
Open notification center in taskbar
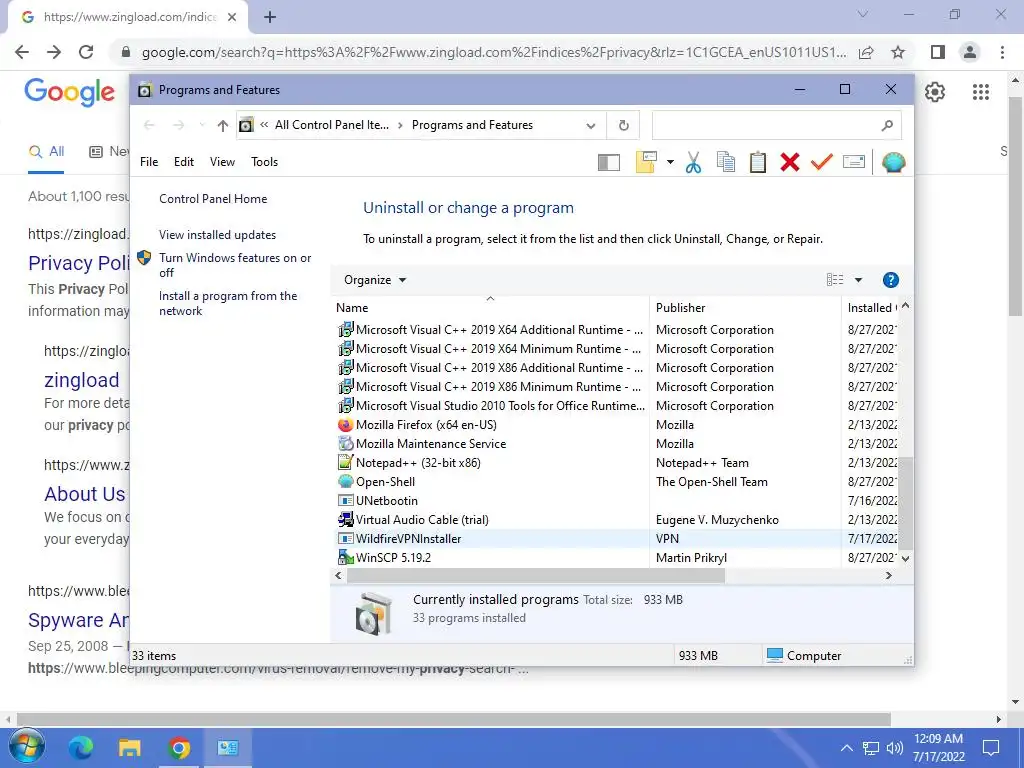991,748
